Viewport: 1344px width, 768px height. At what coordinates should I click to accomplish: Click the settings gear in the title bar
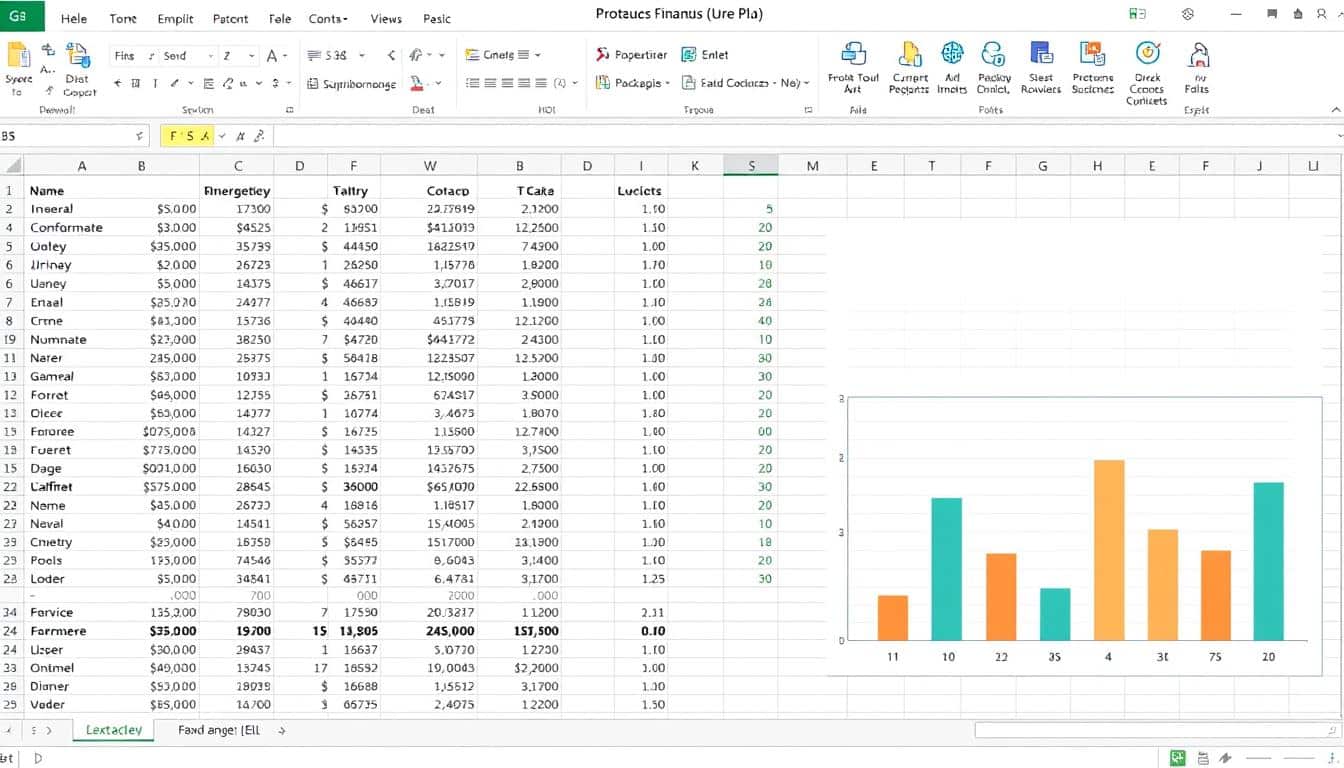[1188, 15]
